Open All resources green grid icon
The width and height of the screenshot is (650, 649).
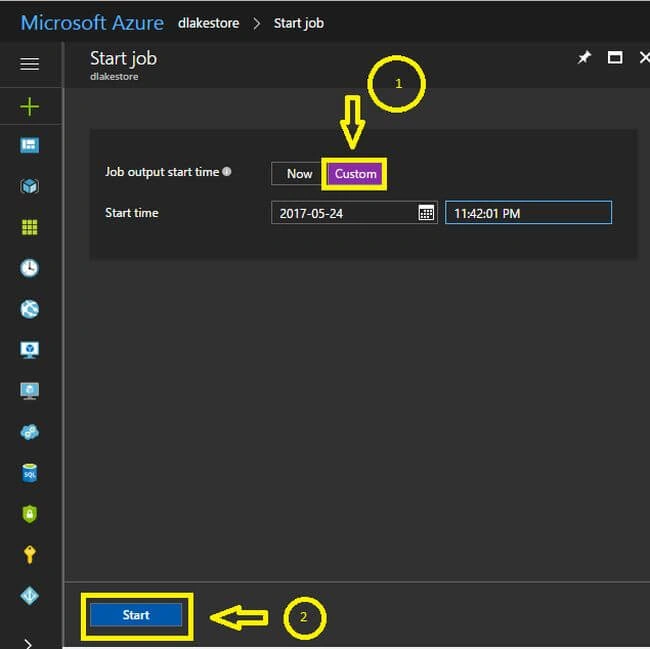click(29, 227)
